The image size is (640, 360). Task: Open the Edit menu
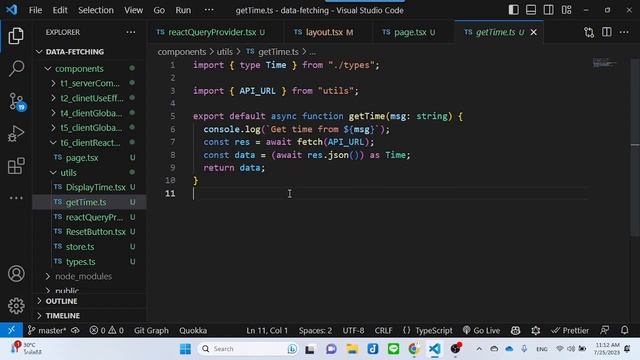[60, 10]
